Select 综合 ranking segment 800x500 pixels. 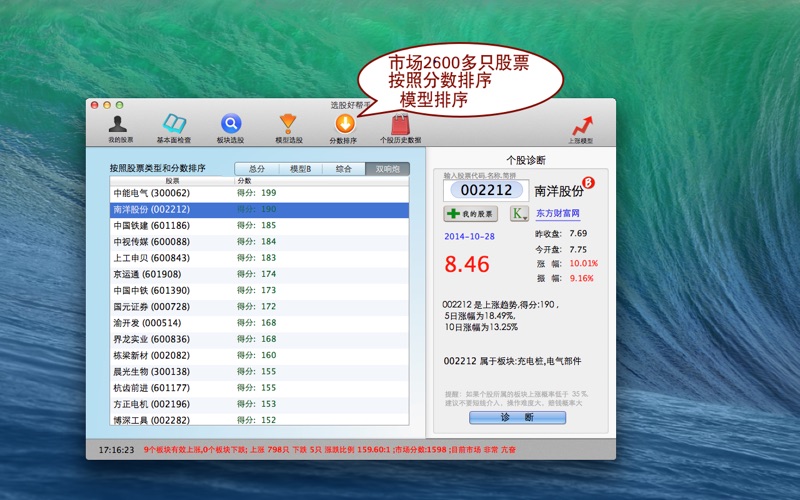coord(343,169)
